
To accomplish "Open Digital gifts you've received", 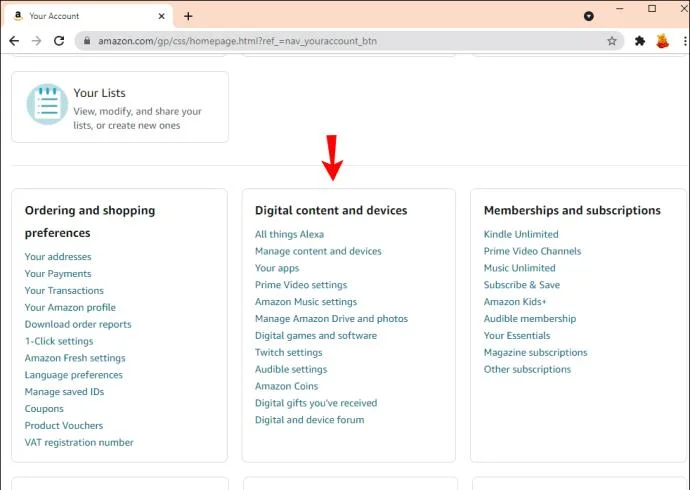I will 316,403.
